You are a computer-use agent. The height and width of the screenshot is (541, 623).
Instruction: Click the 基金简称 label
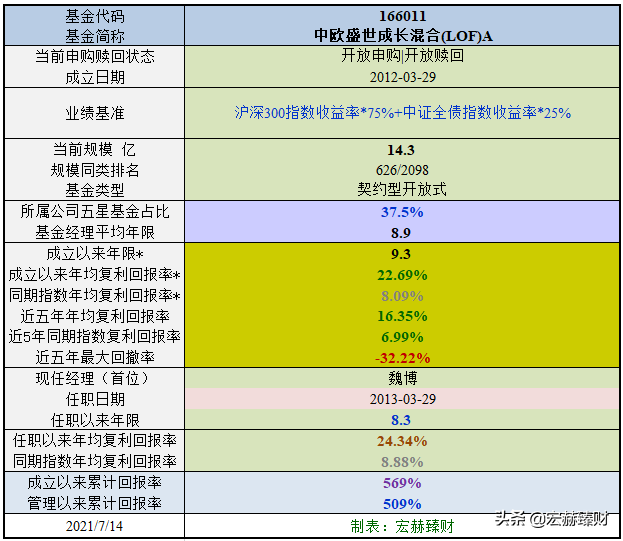[95, 36]
